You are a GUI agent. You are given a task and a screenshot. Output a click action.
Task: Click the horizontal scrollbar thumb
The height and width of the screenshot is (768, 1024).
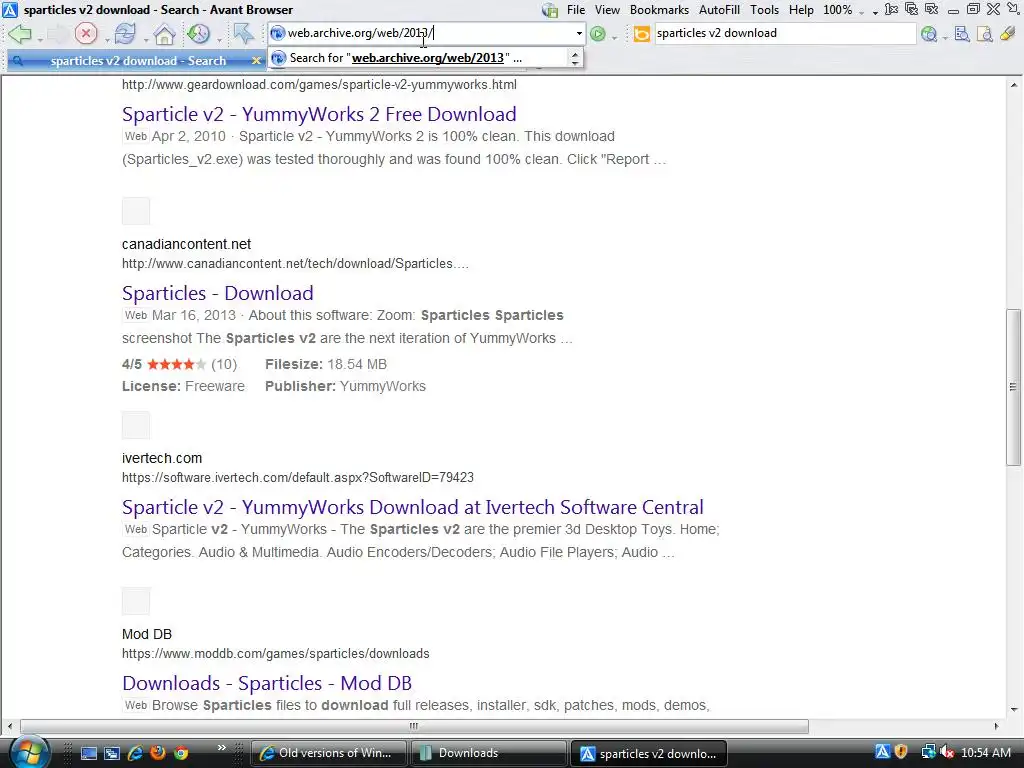tap(414, 726)
